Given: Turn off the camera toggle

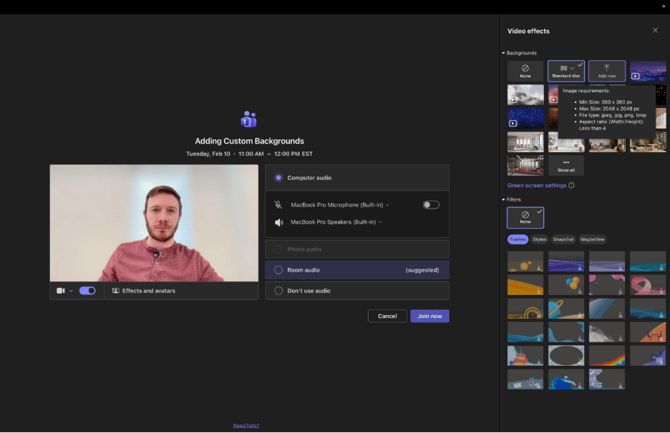Looking at the screenshot, I should tap(88, 291).
